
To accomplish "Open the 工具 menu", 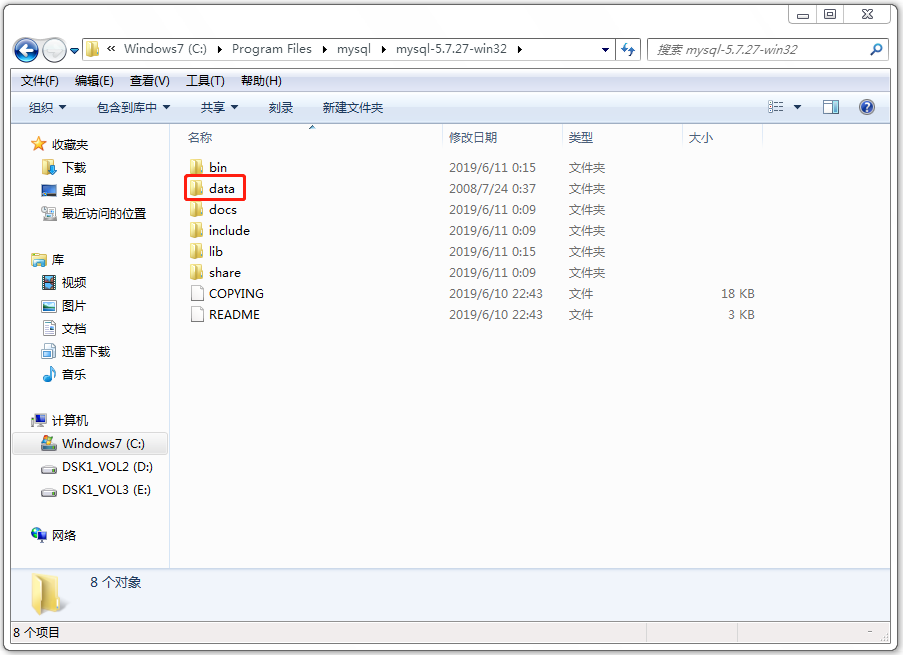I will (x=205, y=80).
